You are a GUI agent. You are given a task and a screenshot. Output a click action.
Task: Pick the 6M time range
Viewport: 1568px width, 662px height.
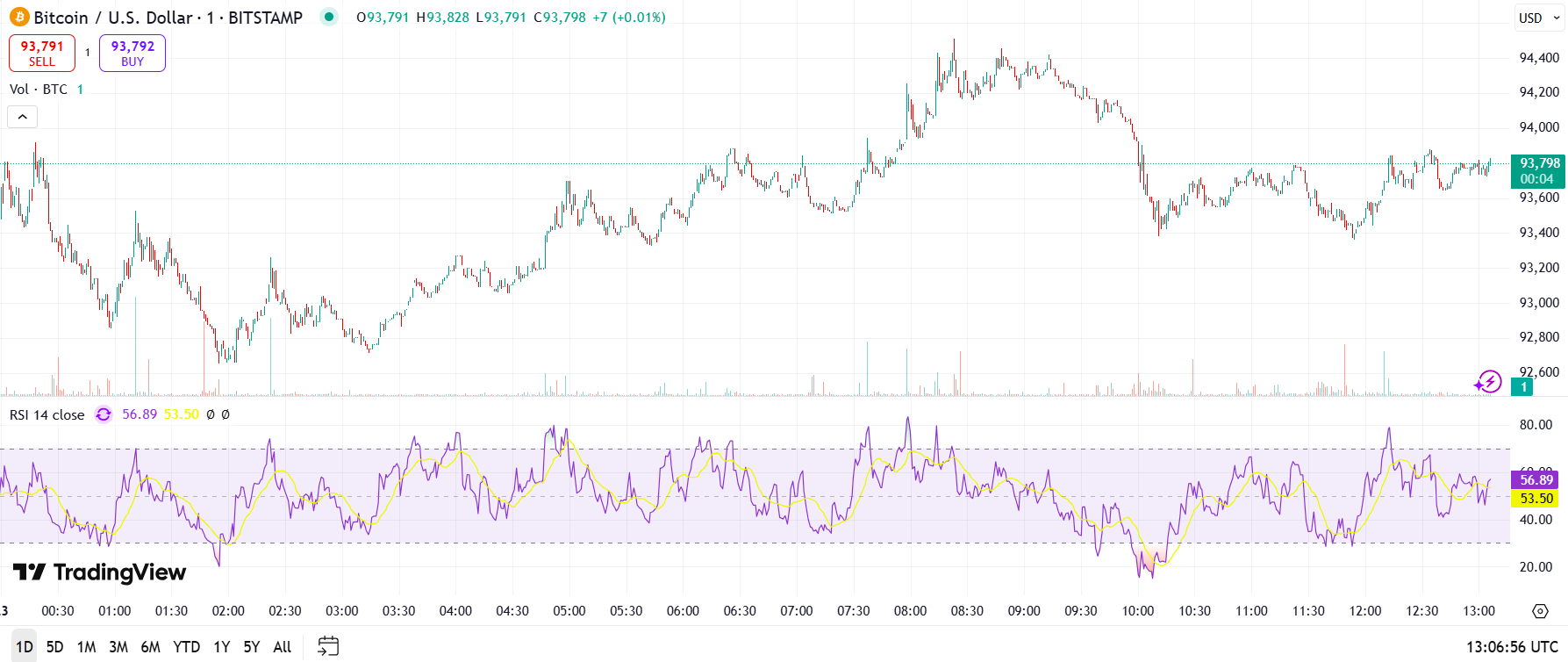click(151, 647)
